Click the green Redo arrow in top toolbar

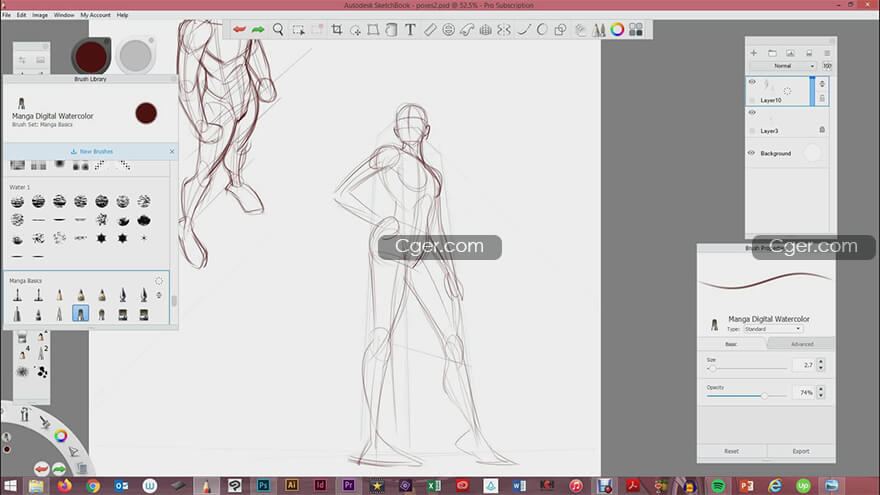(x=258, y=29)
